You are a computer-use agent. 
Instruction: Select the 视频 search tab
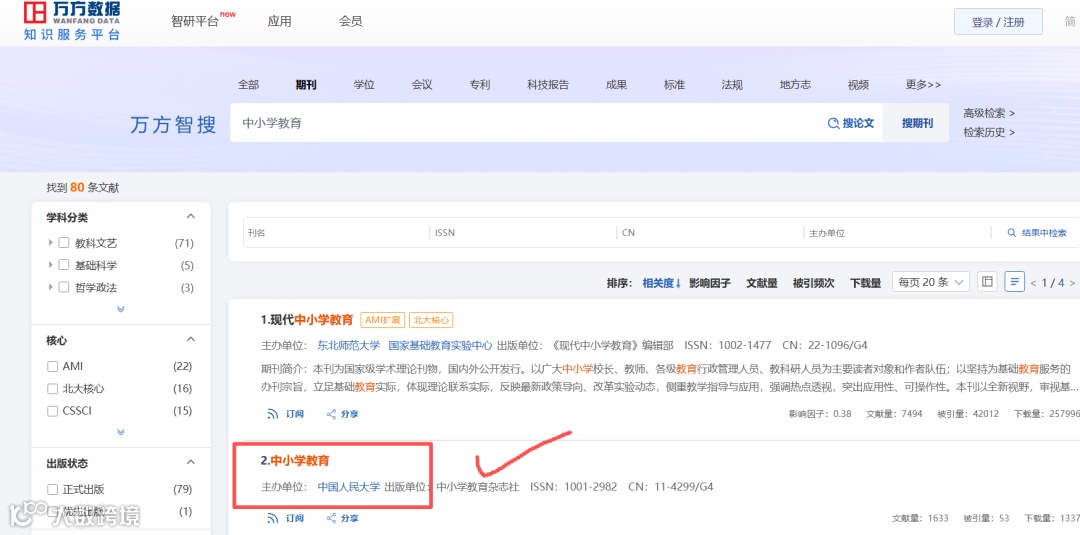point(858,85)
